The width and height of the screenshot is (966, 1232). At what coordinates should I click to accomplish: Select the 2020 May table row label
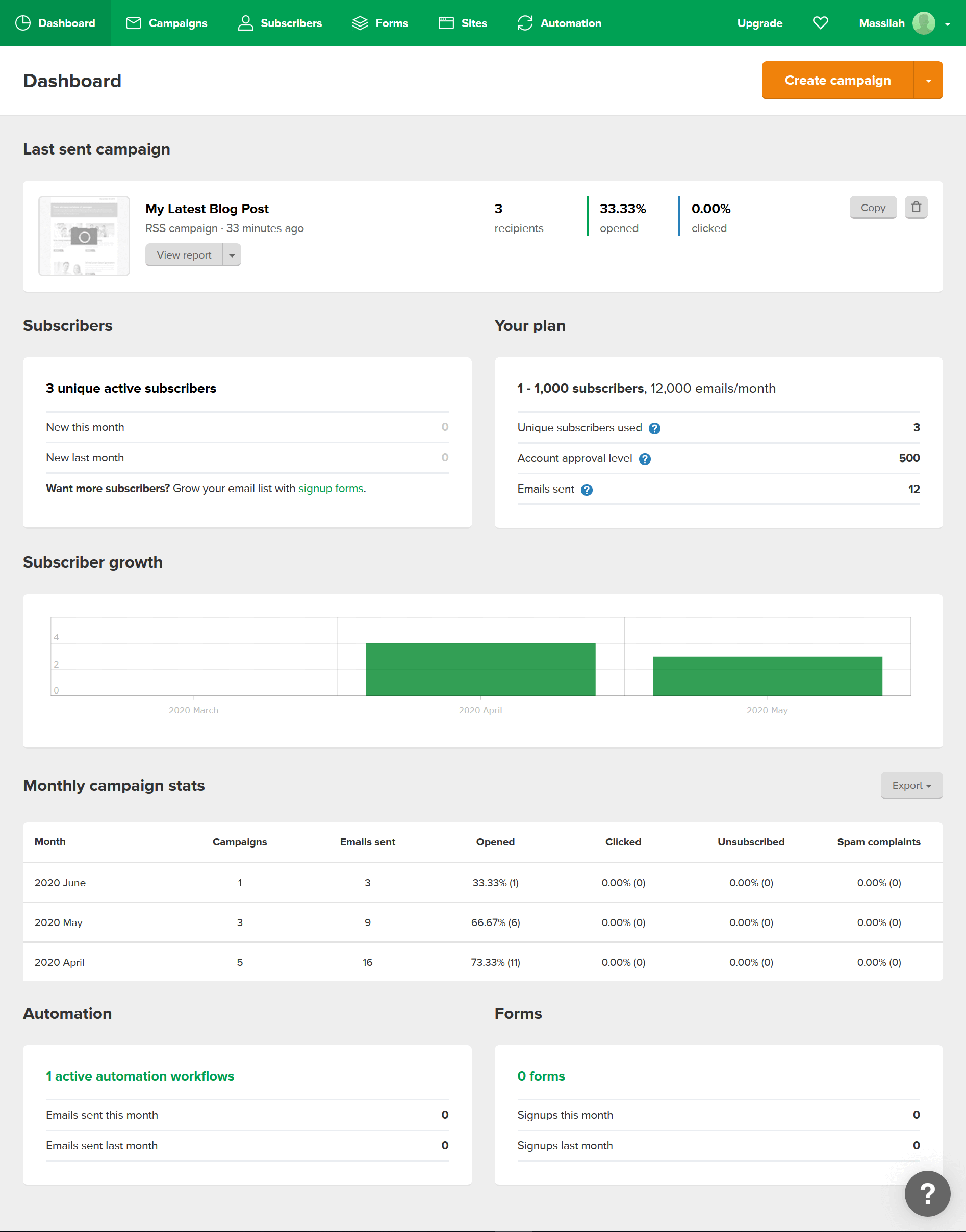[x=58, y=922]
